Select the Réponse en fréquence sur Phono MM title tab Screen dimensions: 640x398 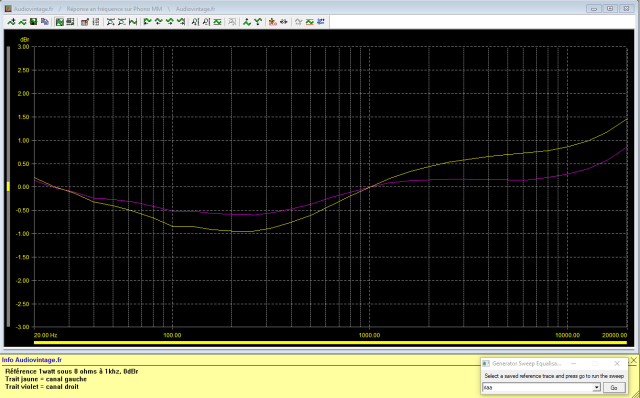(x=114, y=9)
